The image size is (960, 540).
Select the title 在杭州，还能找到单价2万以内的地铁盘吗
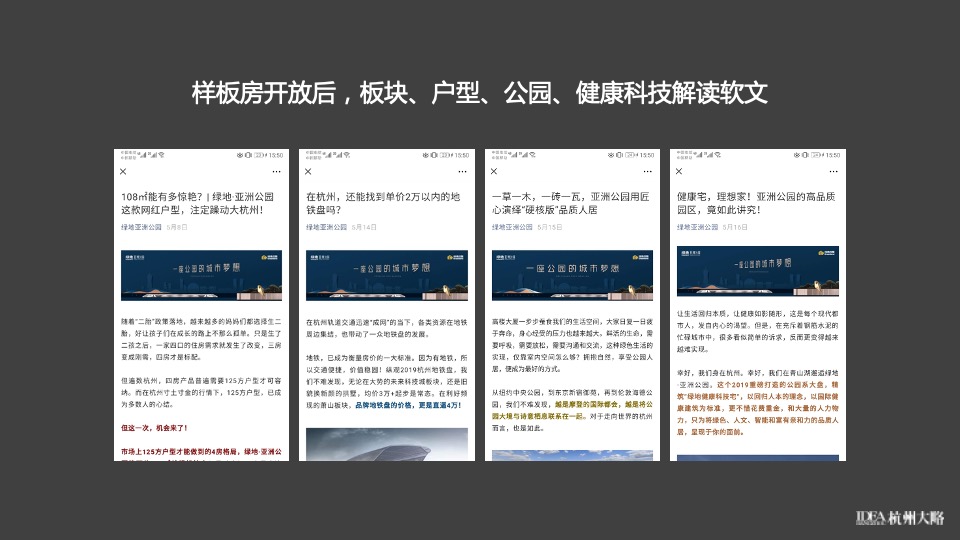click(383, 203)
